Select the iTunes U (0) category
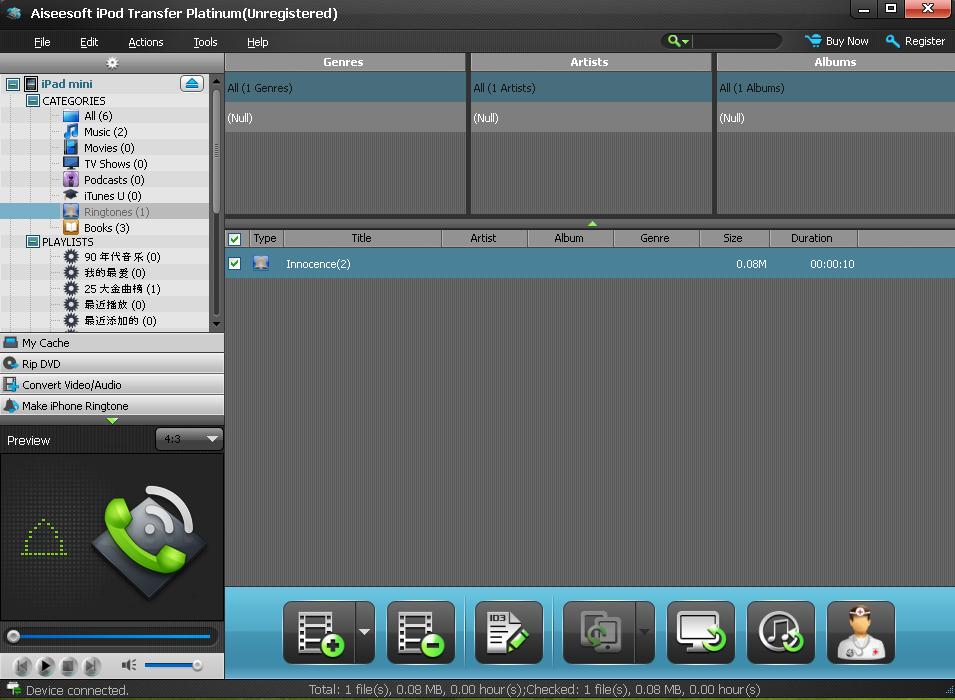955x700 pixels. [113, 196]
